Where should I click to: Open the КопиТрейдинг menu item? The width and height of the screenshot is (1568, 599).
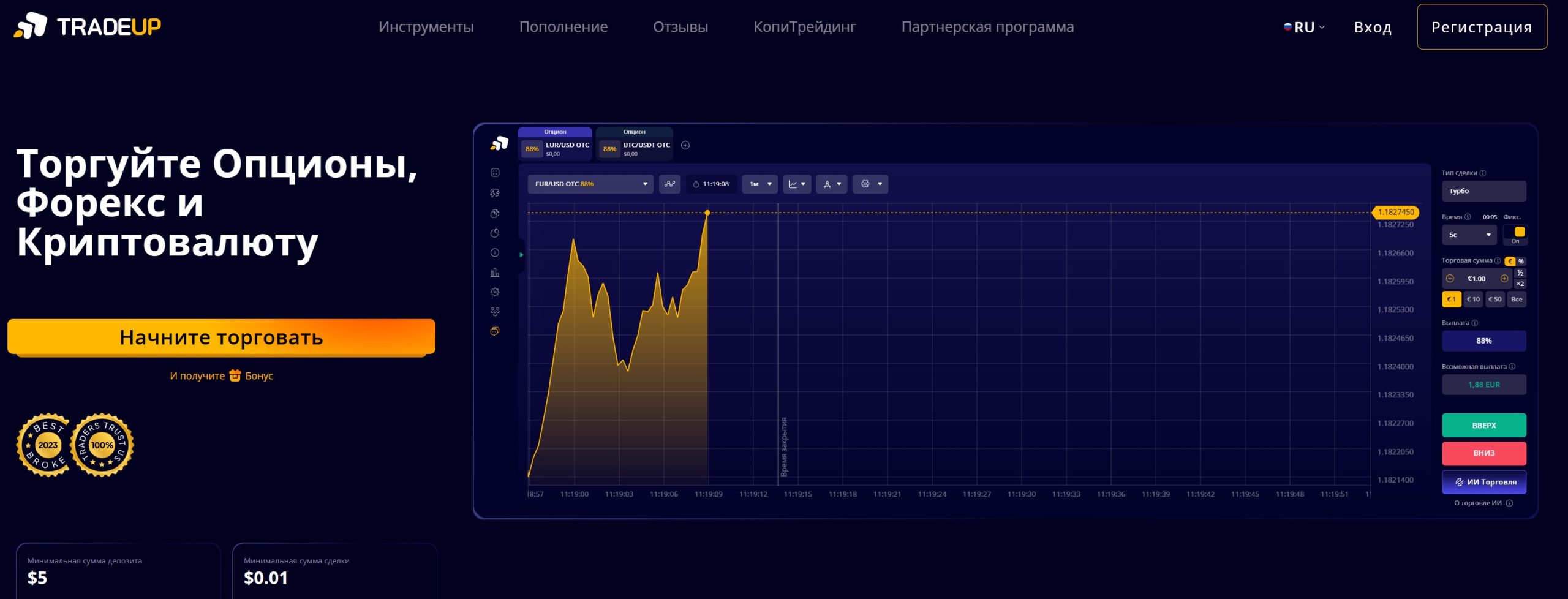pos(804,27)
